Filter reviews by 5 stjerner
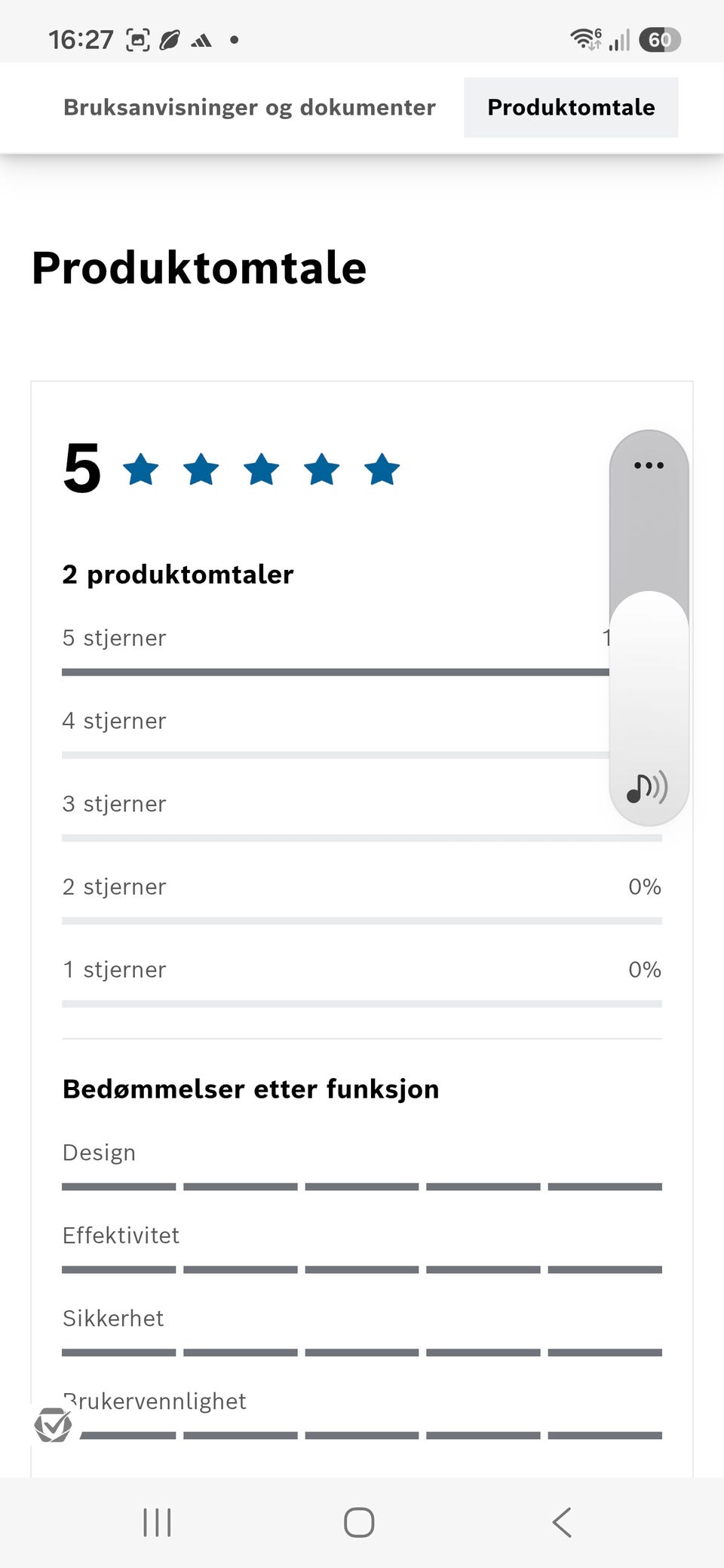Image resolution: width=724 pixels, height=1568 pixels. click(362, 651)
